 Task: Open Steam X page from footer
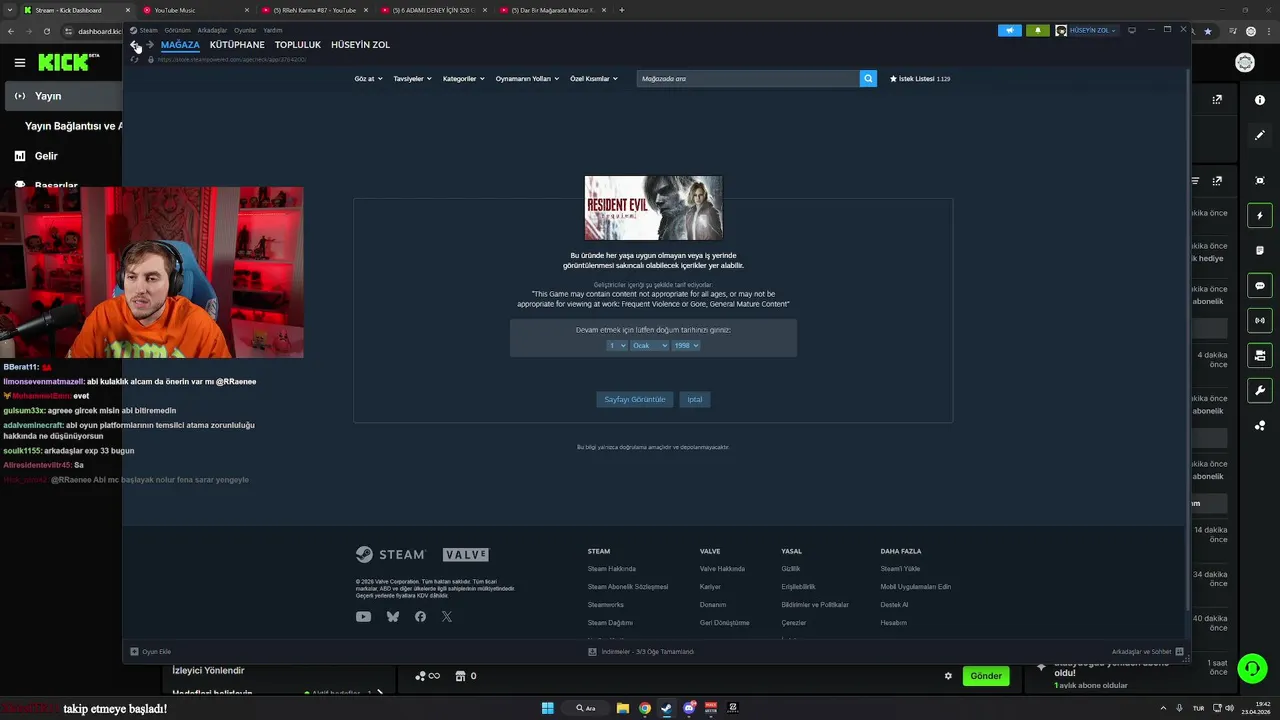tap(447, 617)
